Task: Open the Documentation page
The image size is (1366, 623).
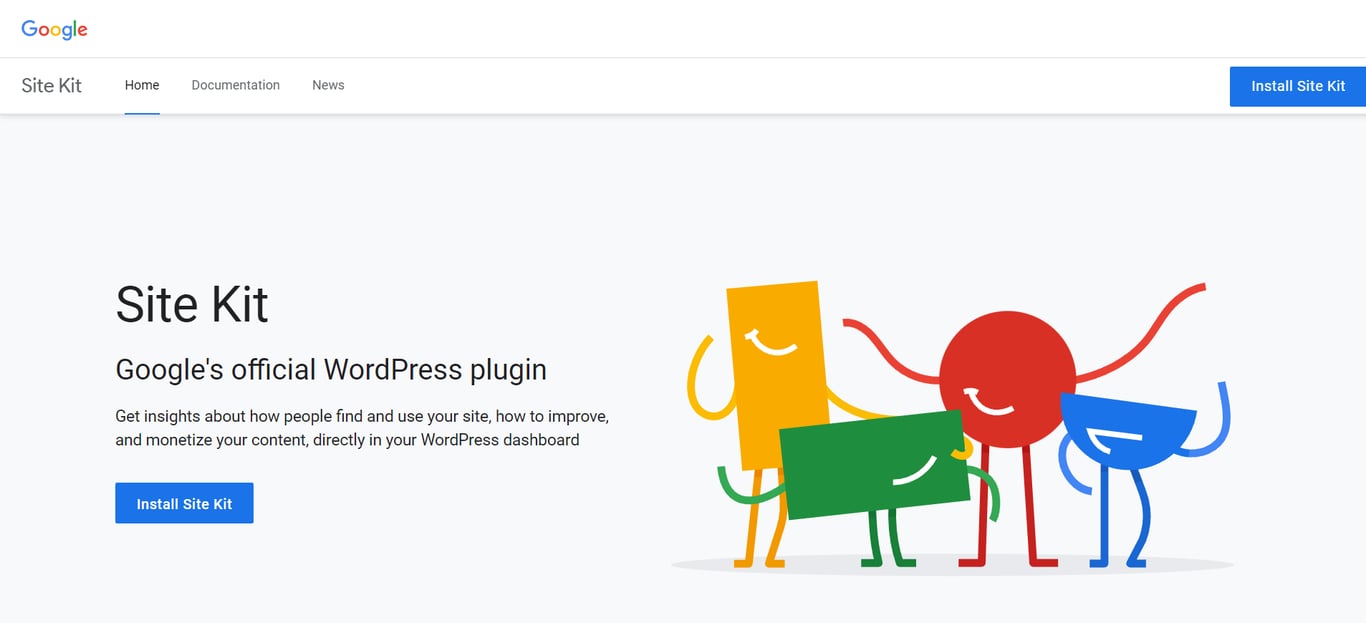Action: pyautogui.click(x=235, y=85)
